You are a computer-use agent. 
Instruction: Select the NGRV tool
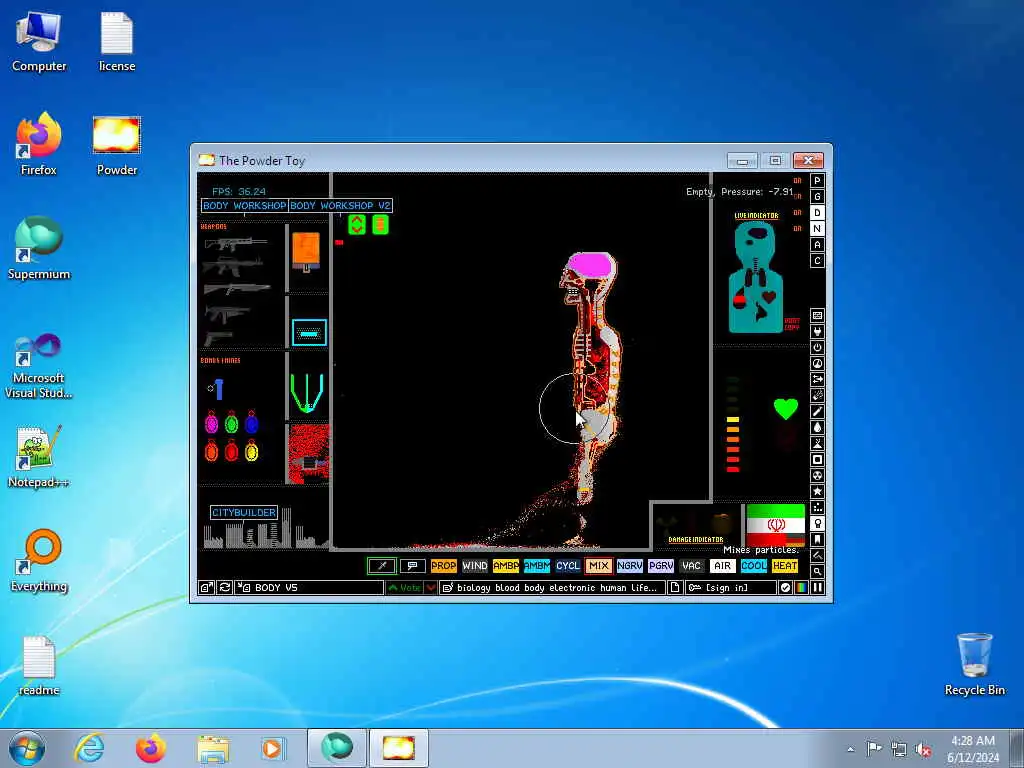coord(630,566)
